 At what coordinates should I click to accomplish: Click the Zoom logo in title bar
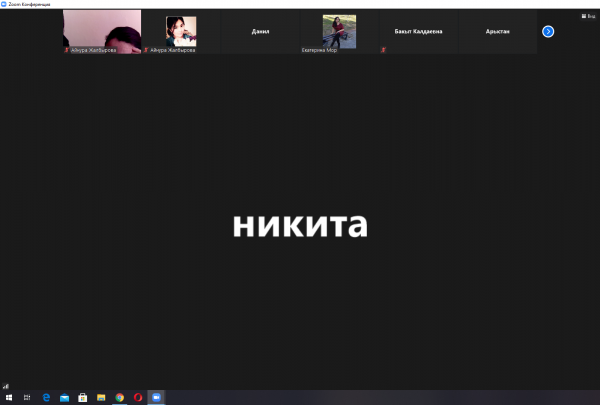pyautogui.click(x=5, y=4)
